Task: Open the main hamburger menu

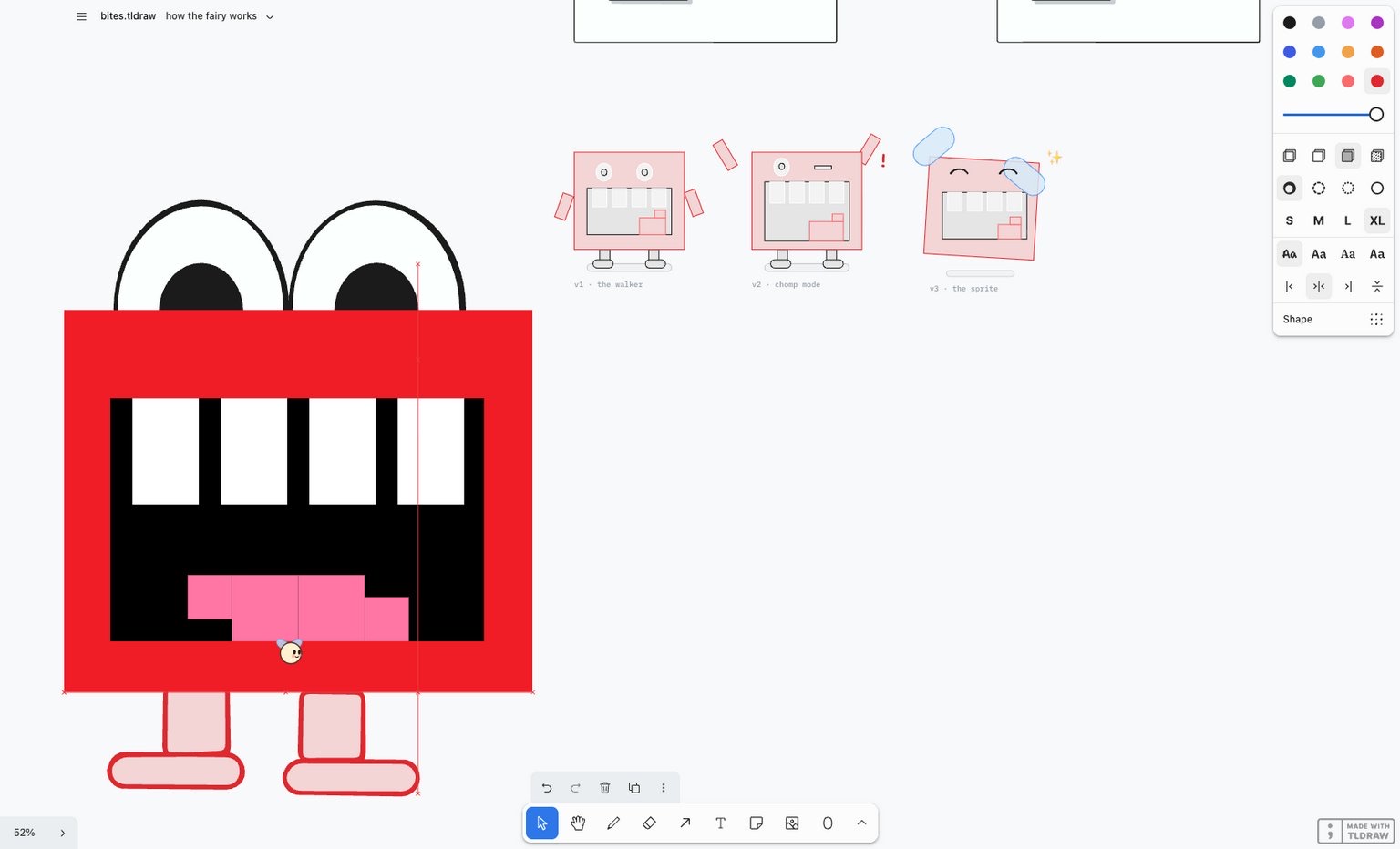Action: 81,16
